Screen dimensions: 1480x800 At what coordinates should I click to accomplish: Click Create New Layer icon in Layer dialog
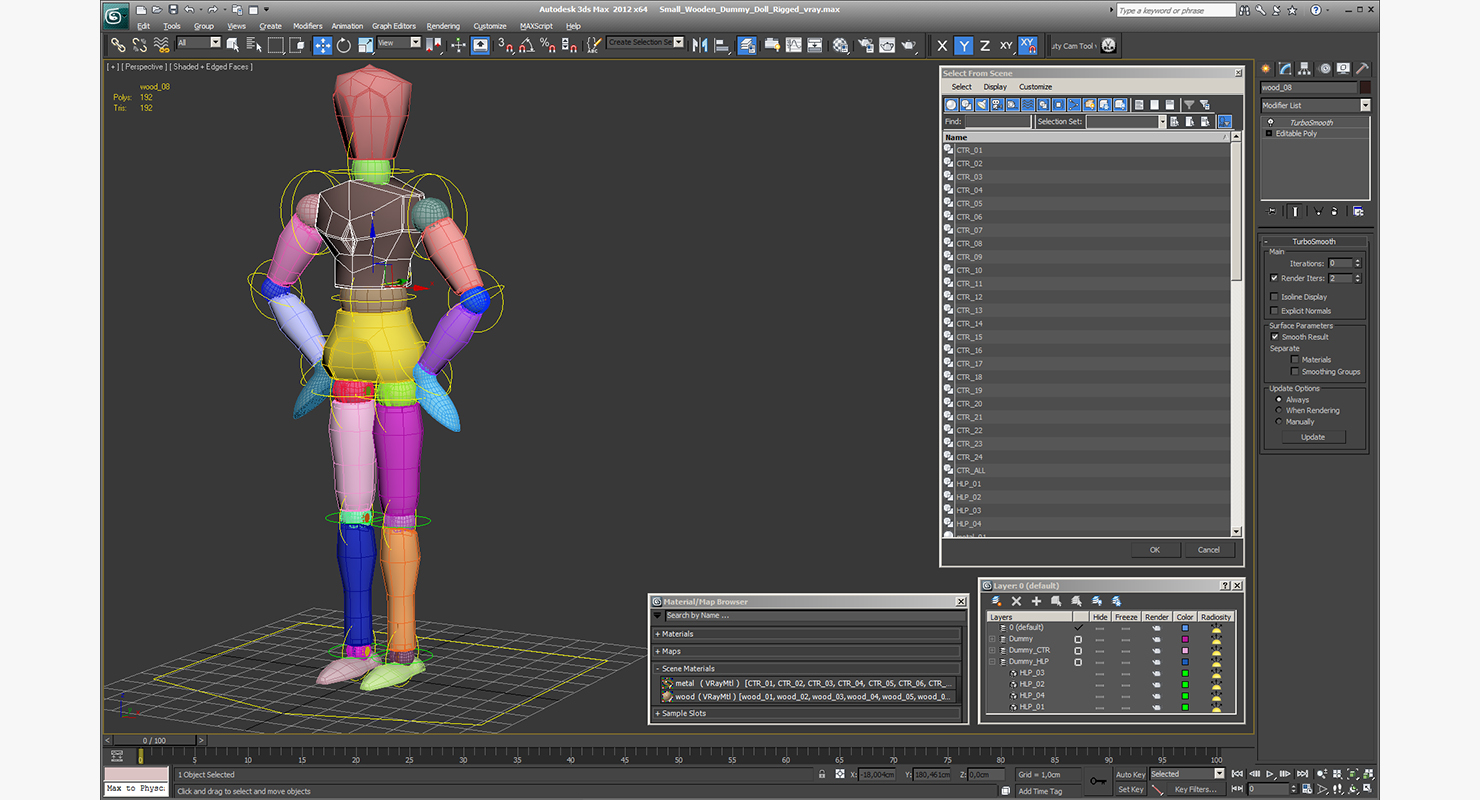pyautogui.click(x=996, y=601)
